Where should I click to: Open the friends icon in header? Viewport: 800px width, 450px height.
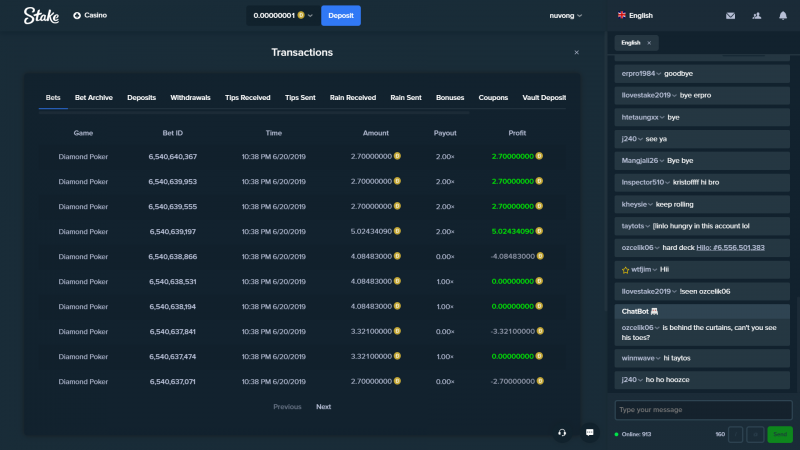pyautogui.click(x=757, y=16)
